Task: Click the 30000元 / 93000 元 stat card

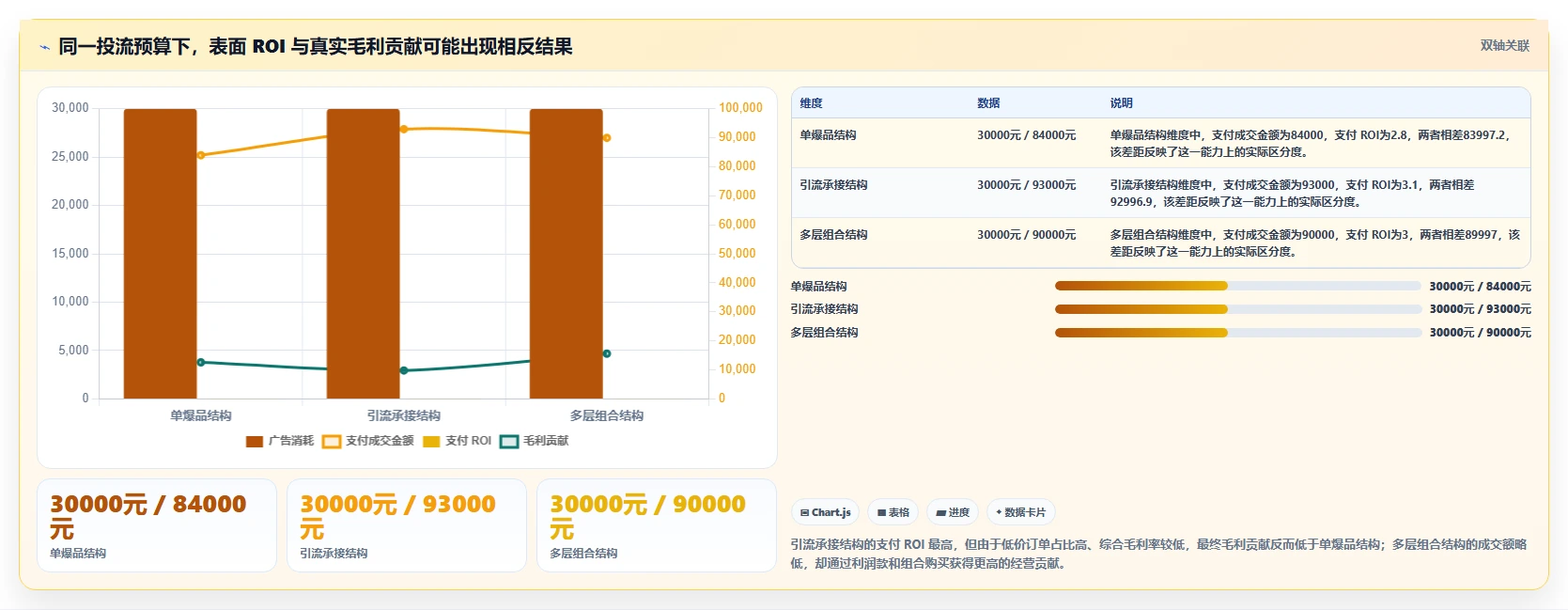Action: pos(407,525)
